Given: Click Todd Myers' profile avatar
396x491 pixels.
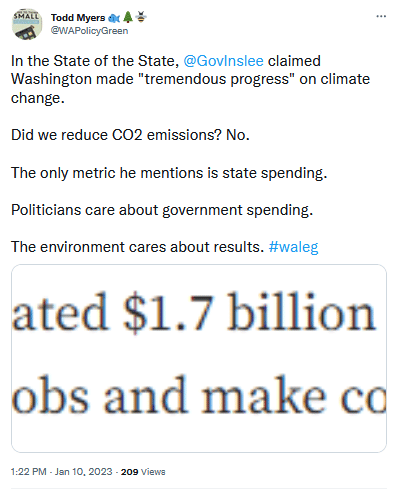Looking at the screenshot, I should (27, 24).
